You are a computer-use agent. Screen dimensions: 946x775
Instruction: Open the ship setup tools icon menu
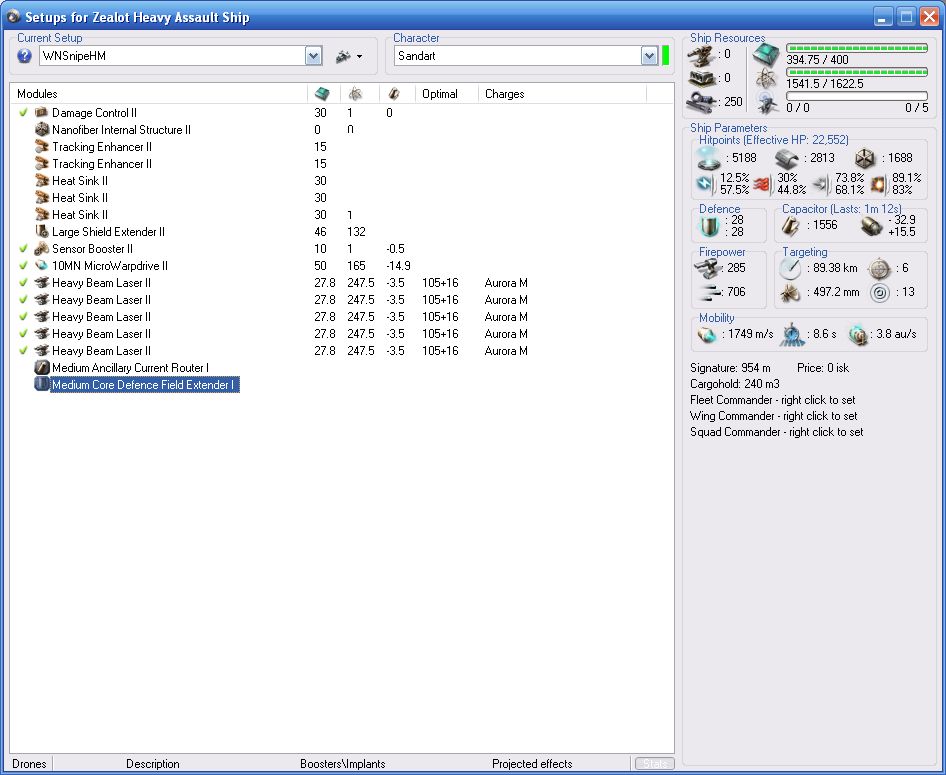[x=349, y=56]
